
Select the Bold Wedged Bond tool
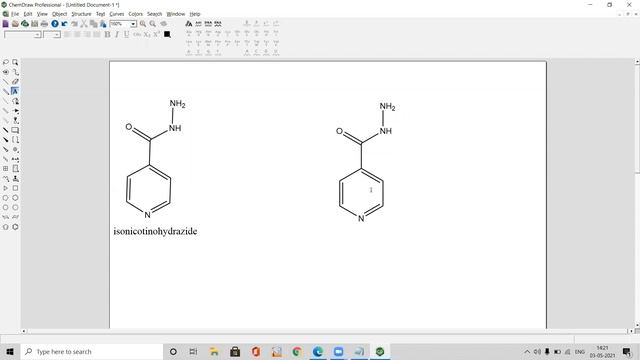click(6, 140)
